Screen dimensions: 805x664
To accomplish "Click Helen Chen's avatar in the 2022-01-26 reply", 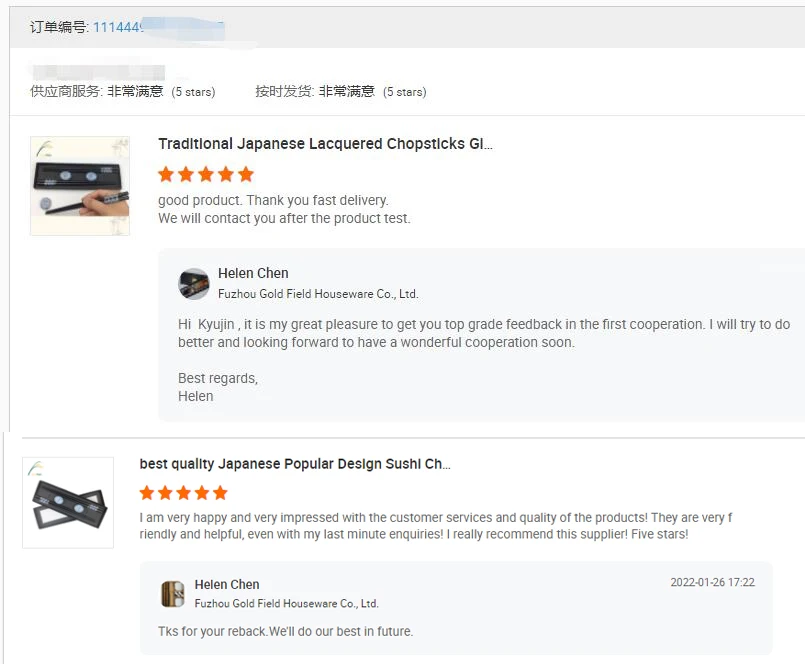I will coord(173,594).
